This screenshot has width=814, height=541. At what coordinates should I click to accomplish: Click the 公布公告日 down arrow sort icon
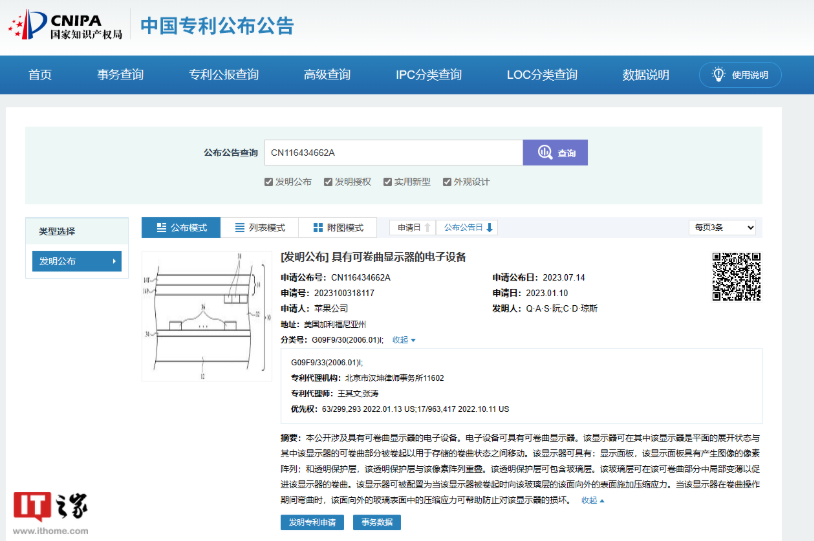pos(489,227)
